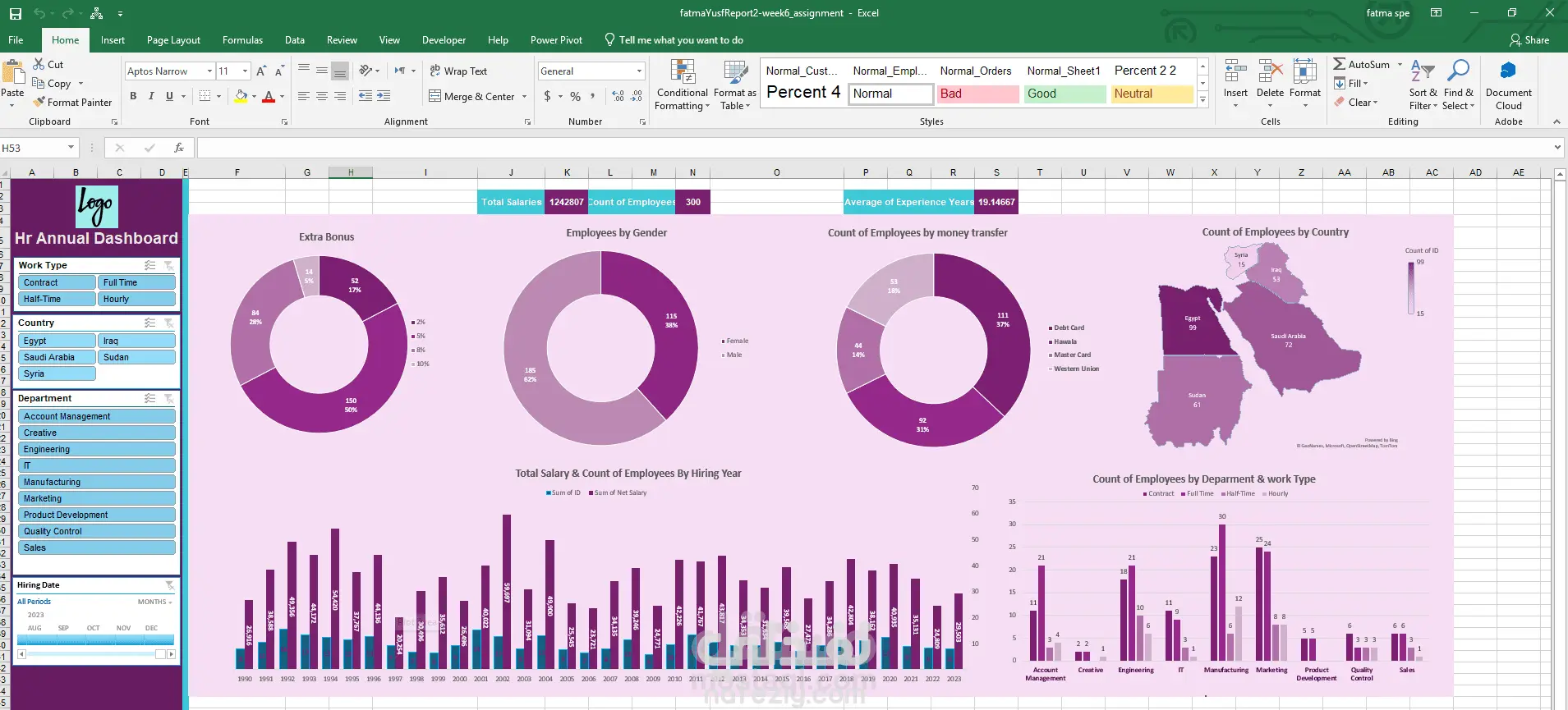Click the Format Painter icon
The image size is (1568, 710).
coord(39,102)
